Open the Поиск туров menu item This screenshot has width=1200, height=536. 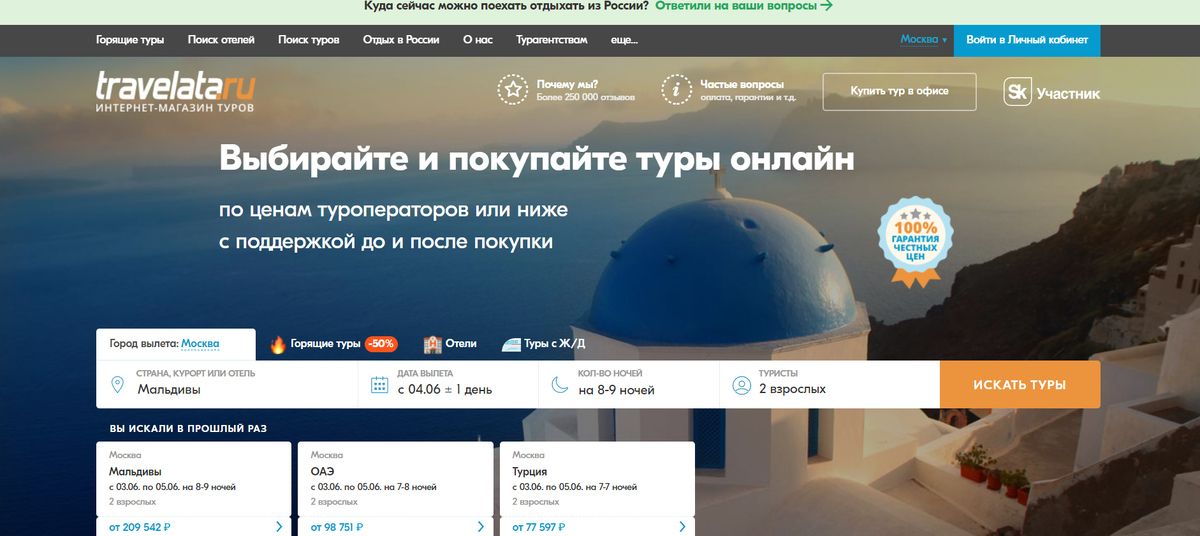[309, 41]
